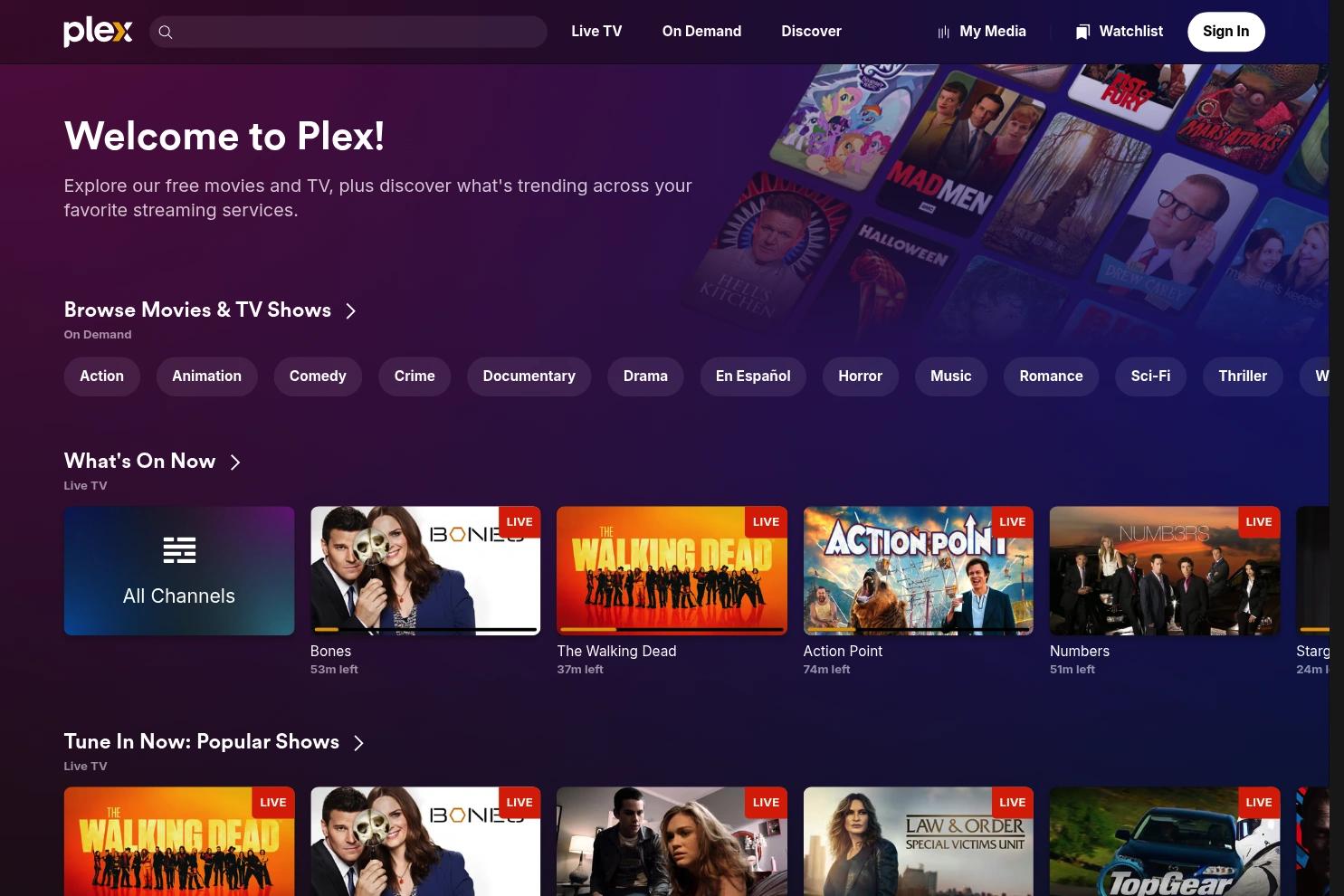1344x896 pixels.
Task: Click the "Action Point" title text
Action: click(843, 651)
